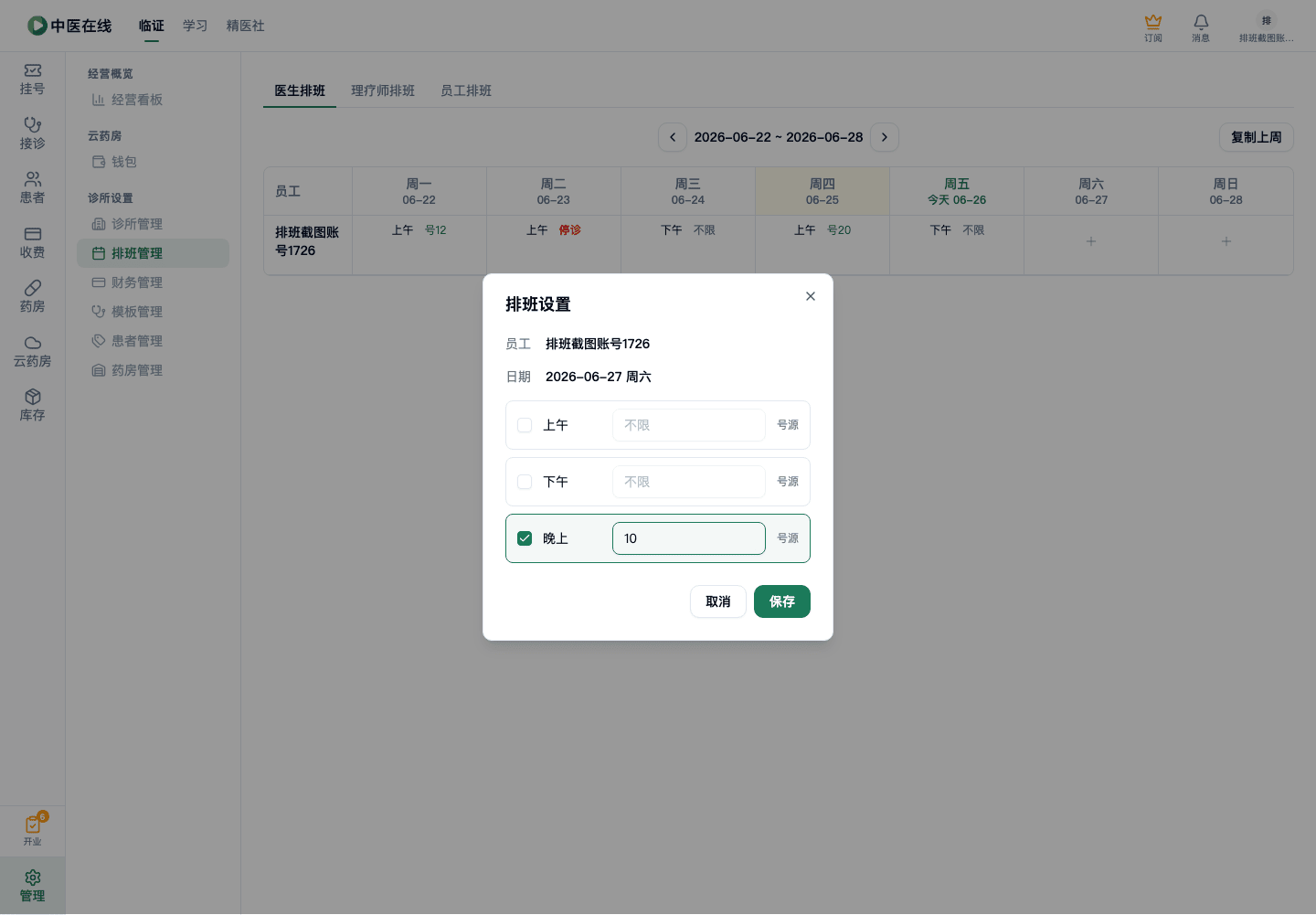Open 诊所管理 in the side menu
1316x915 pixels.
coord(153,224)
